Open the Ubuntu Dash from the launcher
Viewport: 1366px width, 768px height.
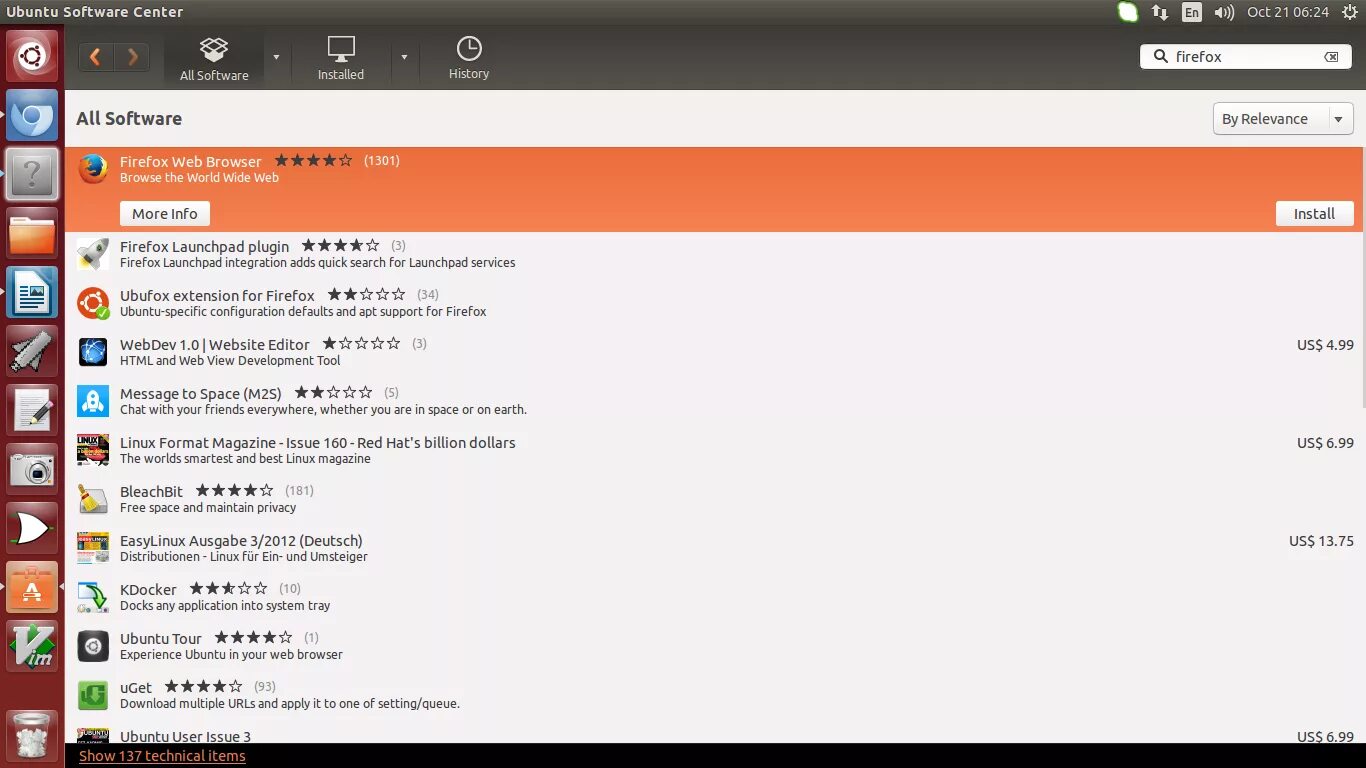click(x=32, y=57)
